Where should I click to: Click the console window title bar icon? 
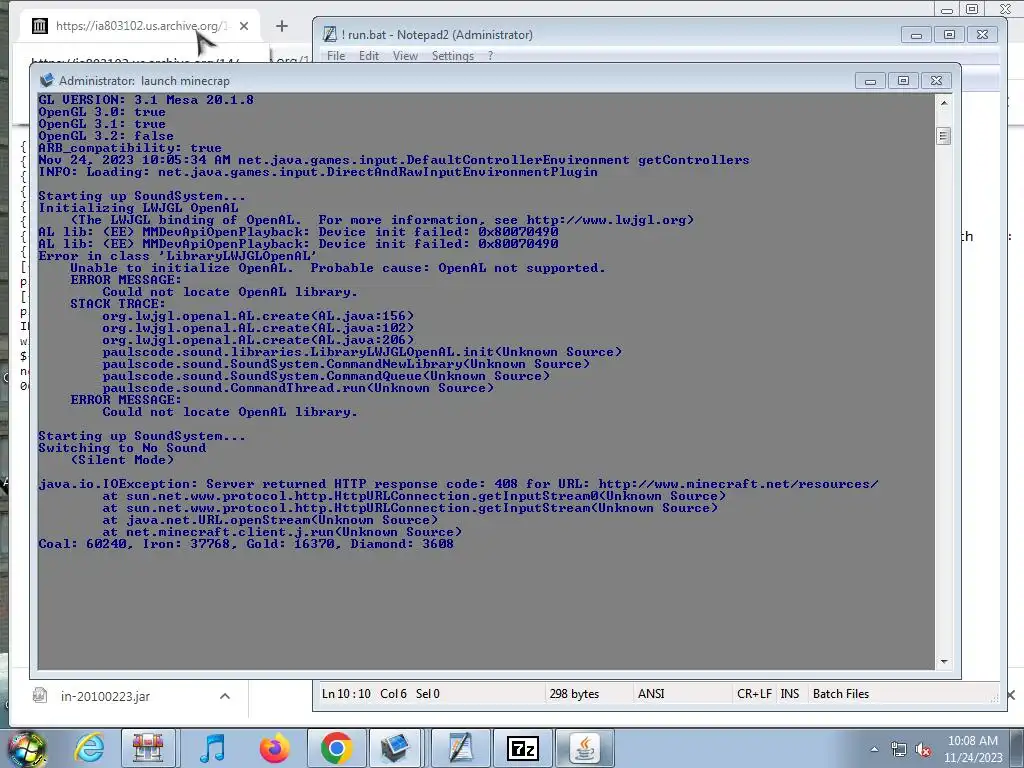[46, 80]
